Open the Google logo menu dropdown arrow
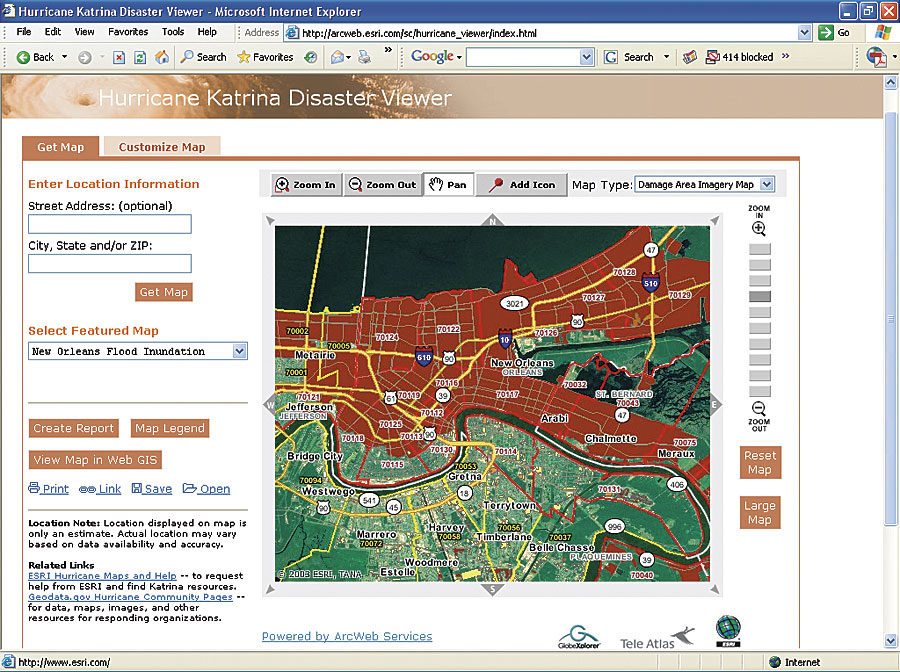Image resolution: width=900 pixels, height=672 pixels. pos(459,57)
